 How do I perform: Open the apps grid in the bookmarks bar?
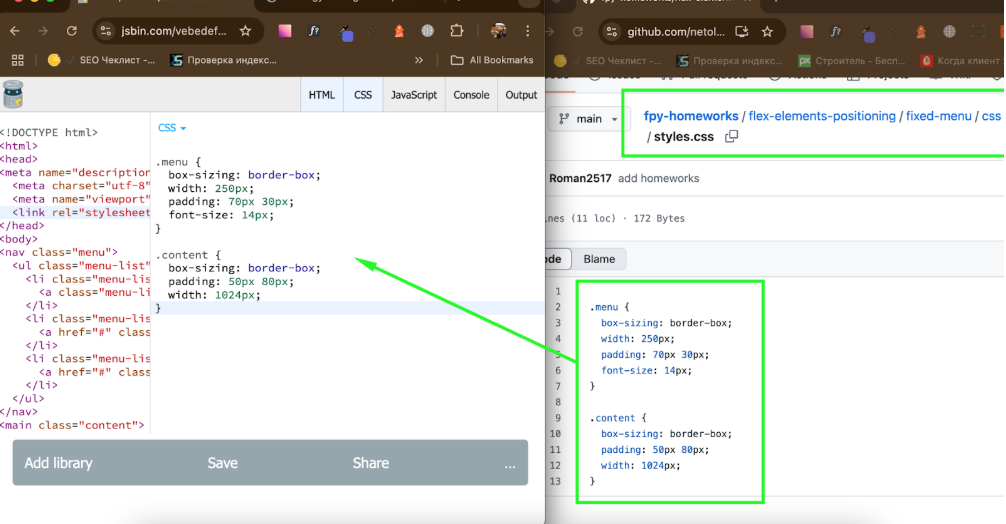[x=18, y=60]
